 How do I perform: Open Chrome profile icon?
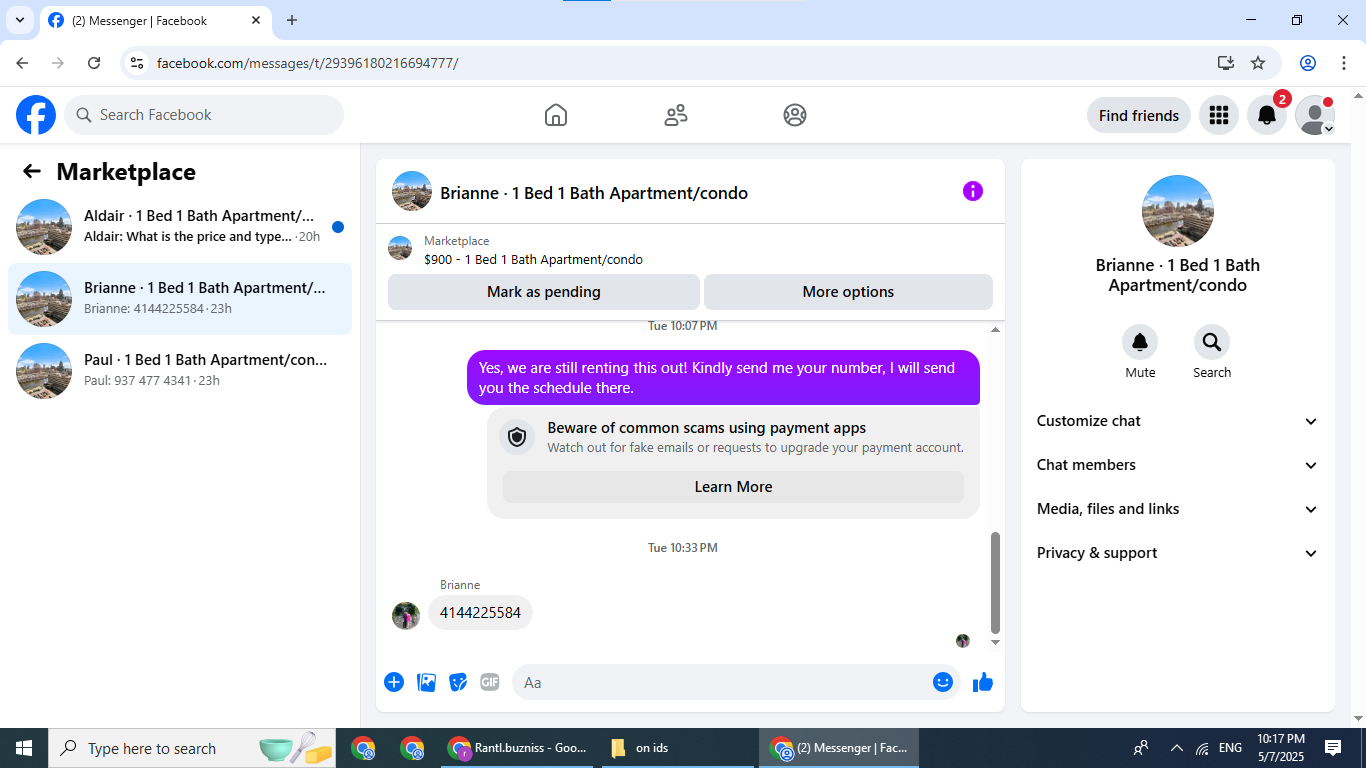tap(1308, 63)
